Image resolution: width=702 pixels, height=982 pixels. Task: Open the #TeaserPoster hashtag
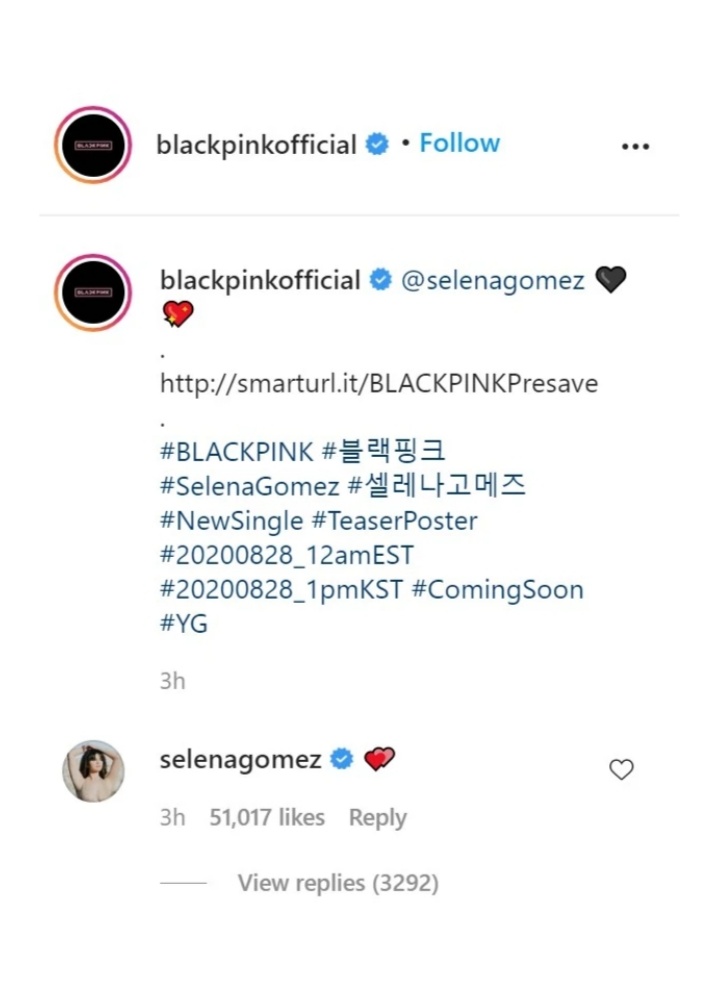coord(395,520)
